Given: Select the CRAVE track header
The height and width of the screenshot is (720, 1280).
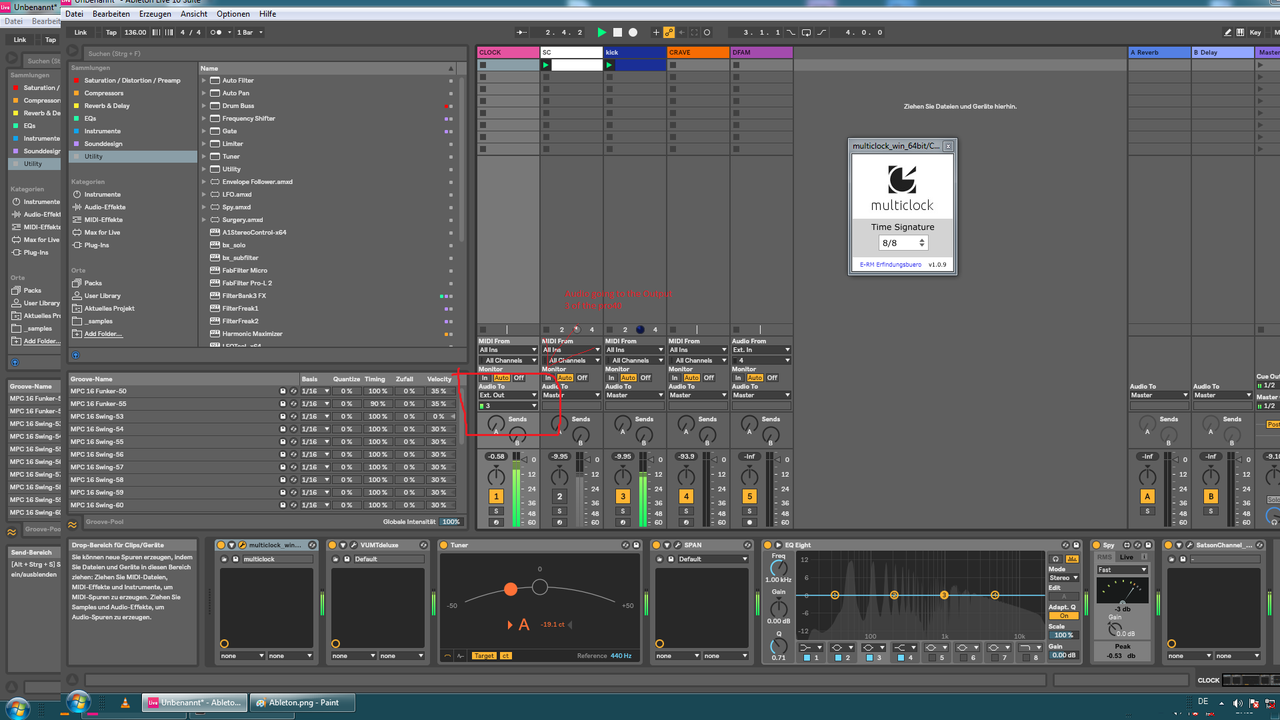Looking at the screenshot, I should click(698, 52).
